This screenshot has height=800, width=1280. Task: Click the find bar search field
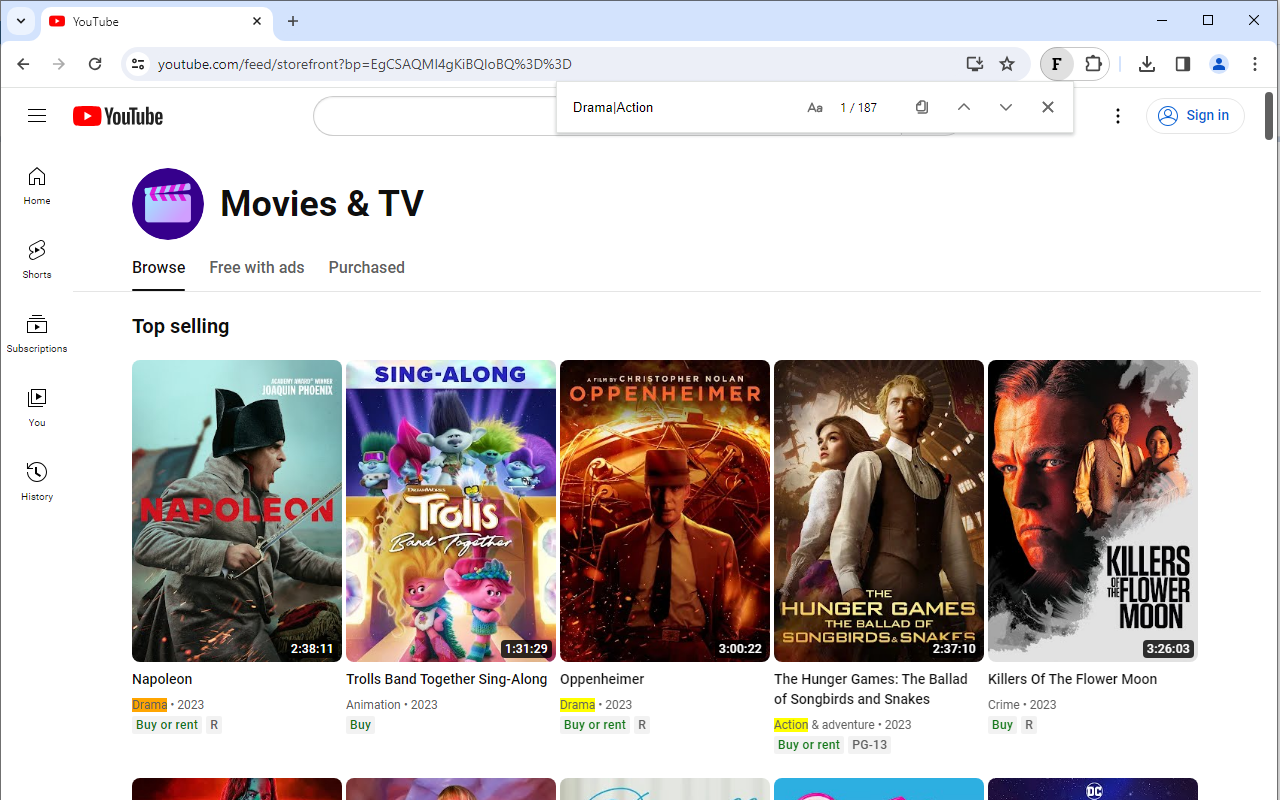tap(682, 107)
